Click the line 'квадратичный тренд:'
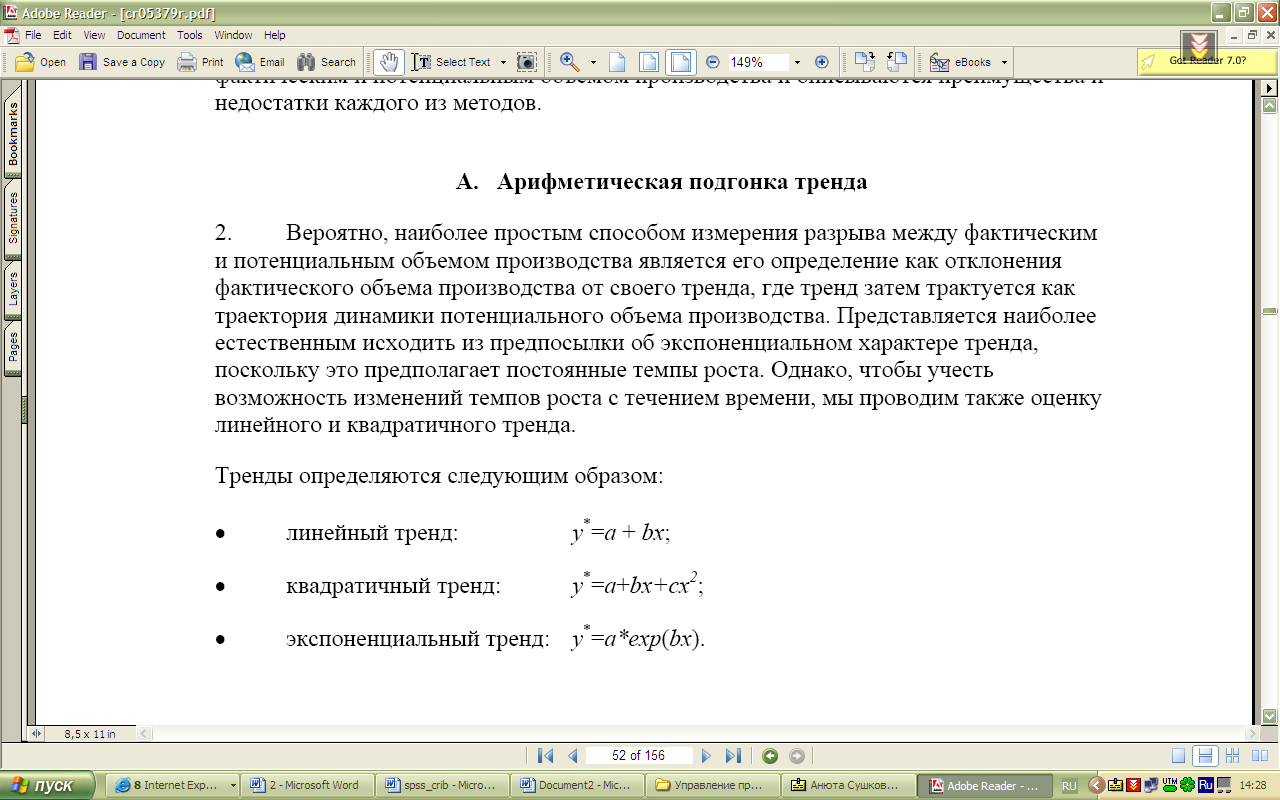 pos(393,586)
